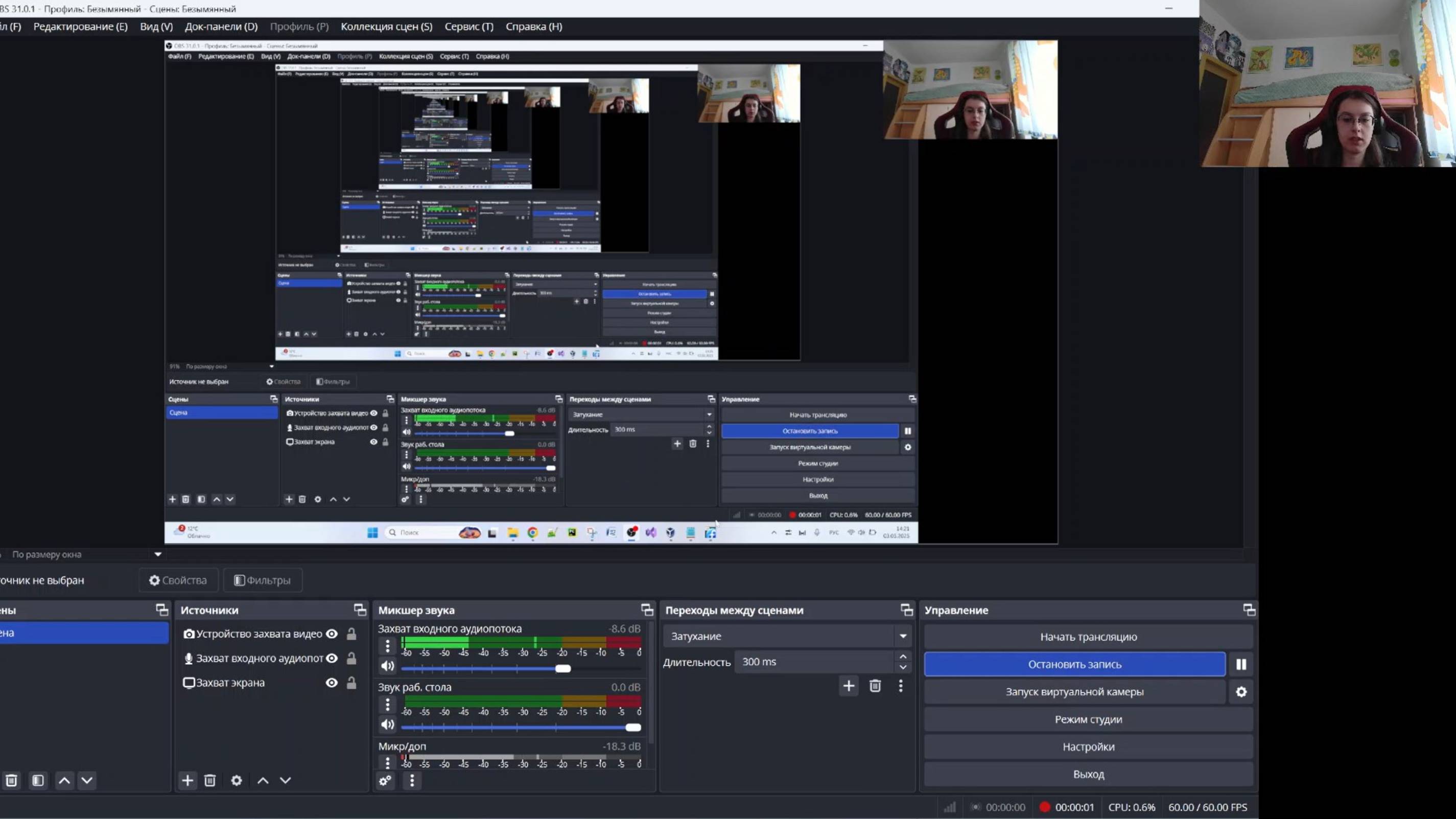The image size is (1456, 819).
Task: Mute the Звук раб. стола speaker icon
Action: (387, 724)
